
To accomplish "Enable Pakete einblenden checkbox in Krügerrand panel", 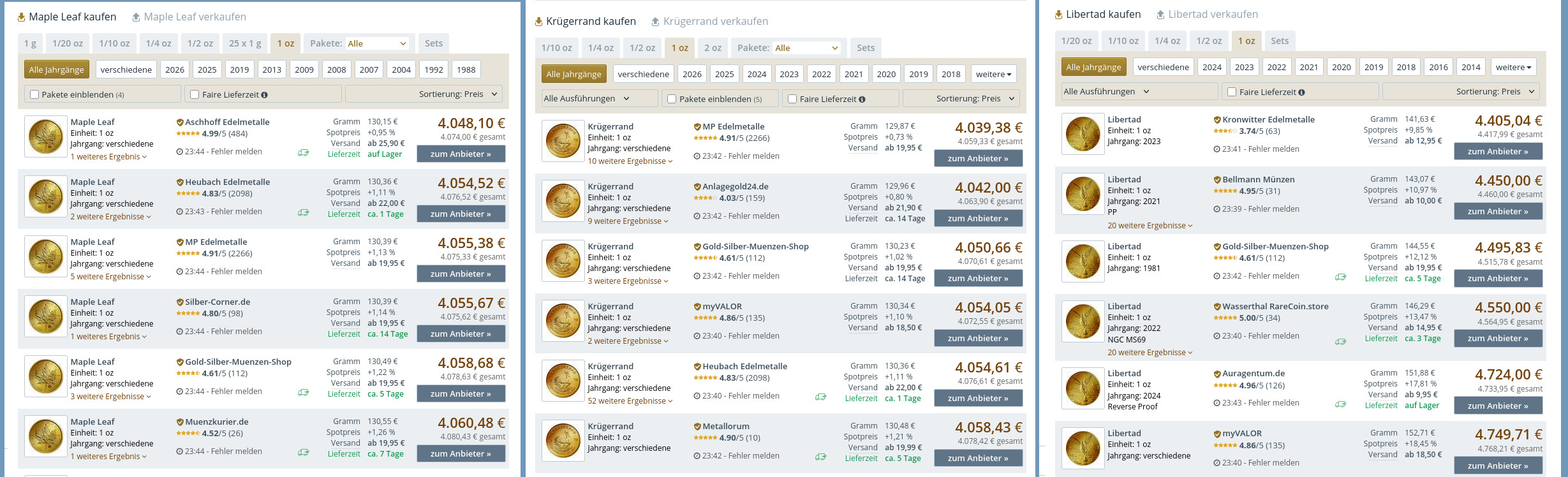I will pos(672,99).
